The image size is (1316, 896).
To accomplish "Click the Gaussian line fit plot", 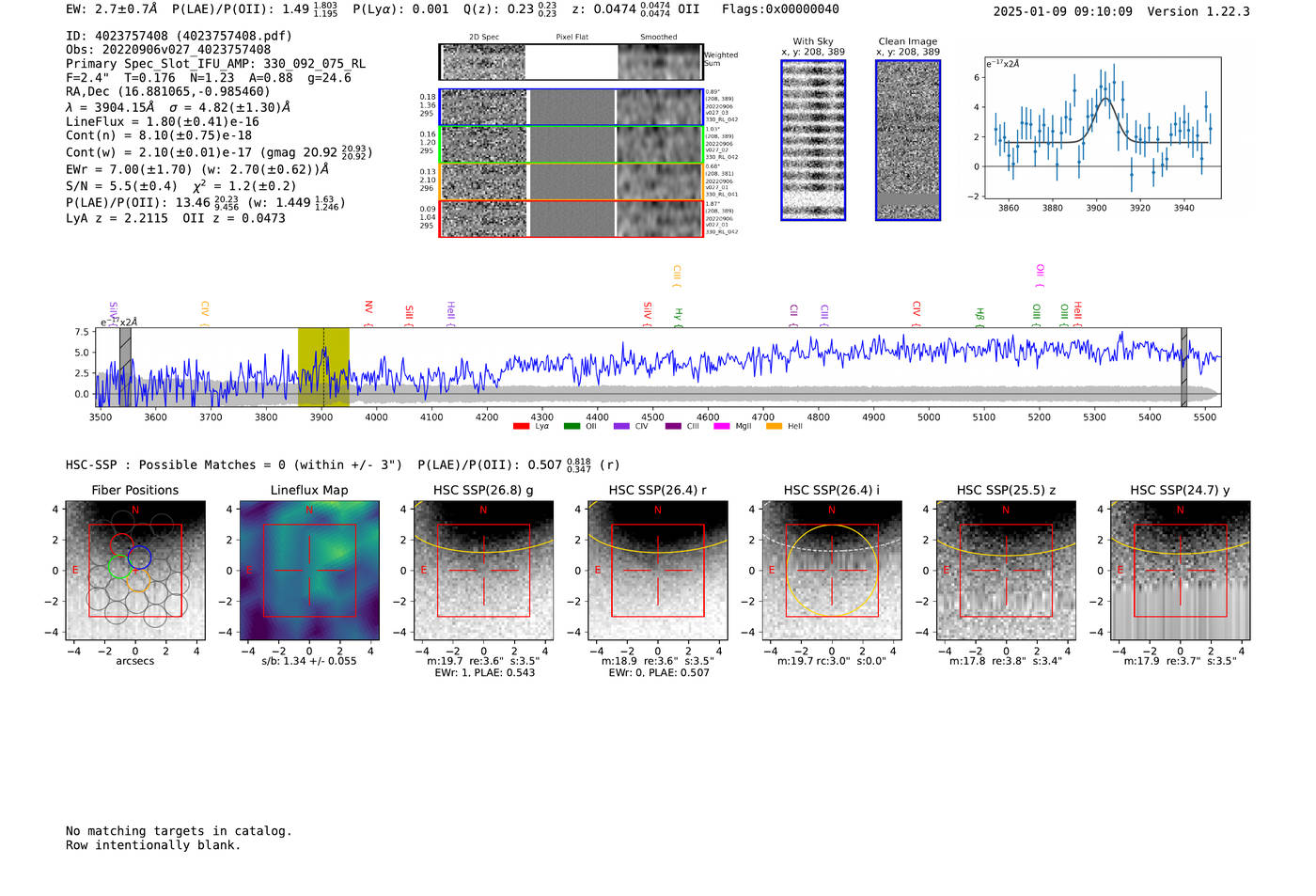I will pyautogui.click(x=1102, y=128).
